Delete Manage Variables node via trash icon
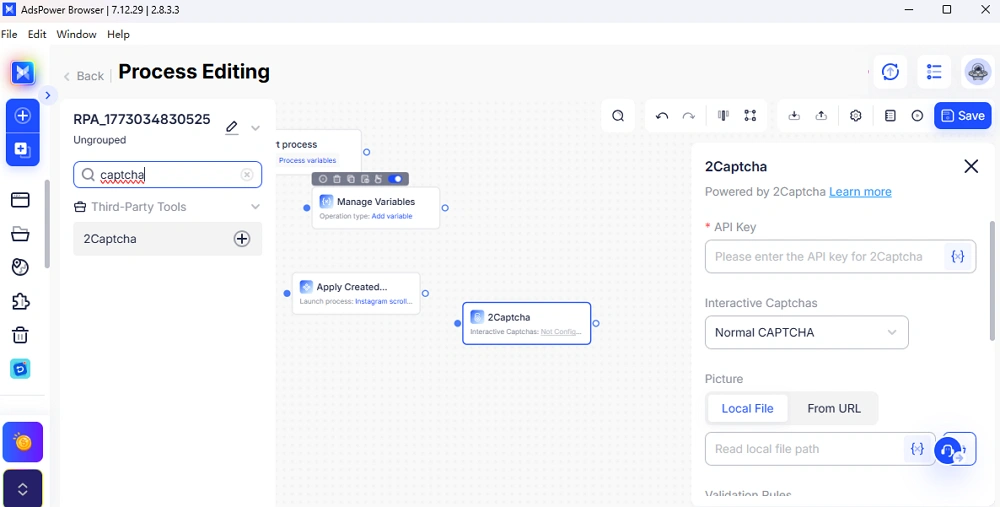The image size is (1000, 507). click(337, 179)
